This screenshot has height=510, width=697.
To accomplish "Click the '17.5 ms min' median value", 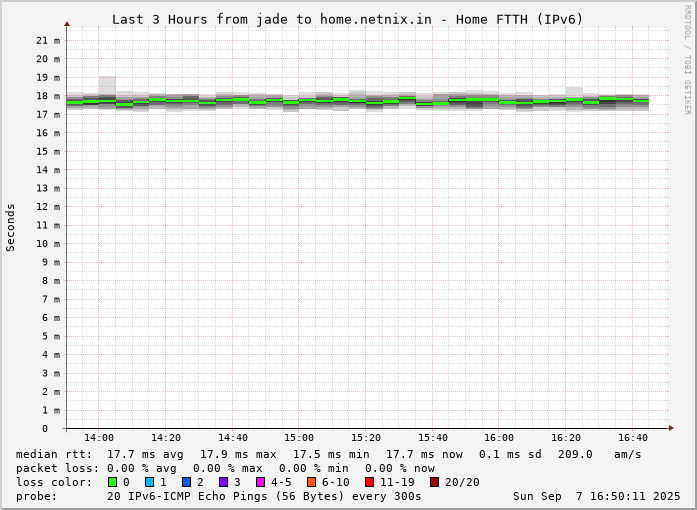I will (331, 454).
